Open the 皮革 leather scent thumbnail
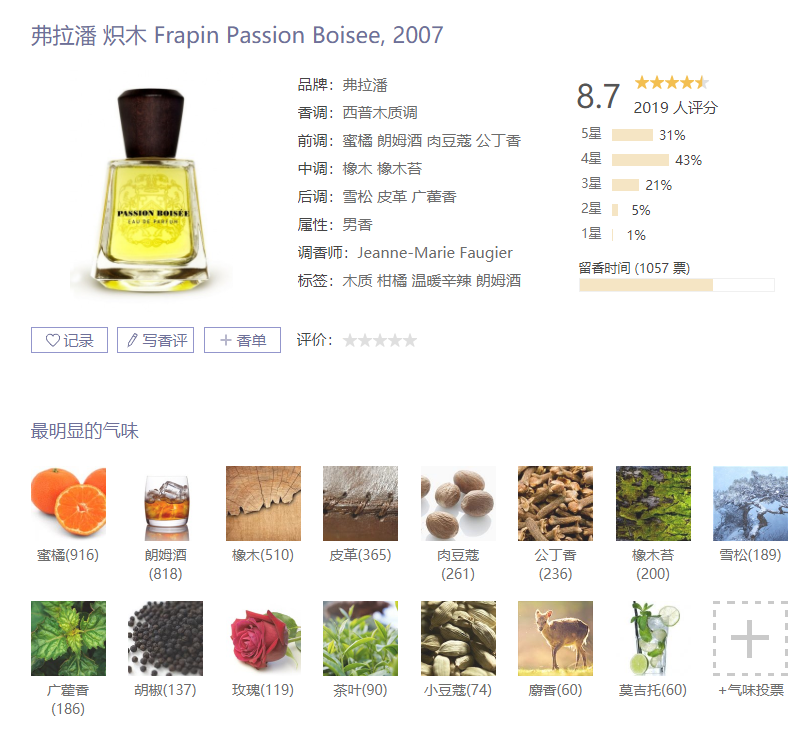Image resolution: width=805 pixels, height=734 pixels. point(360,503)
